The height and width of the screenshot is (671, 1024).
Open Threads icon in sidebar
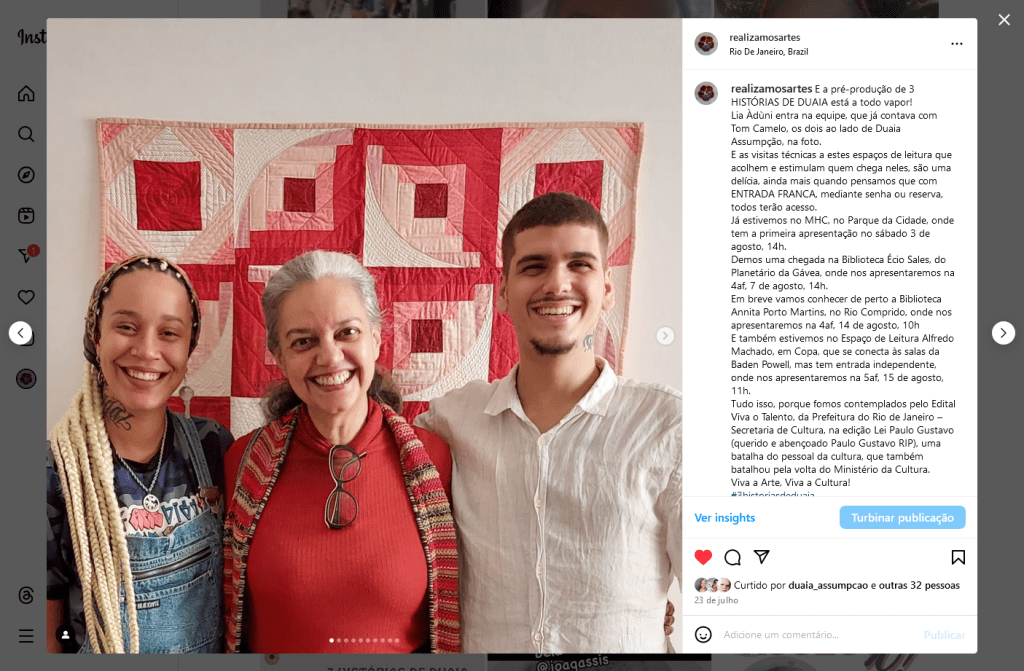click(x=26, y=595)
